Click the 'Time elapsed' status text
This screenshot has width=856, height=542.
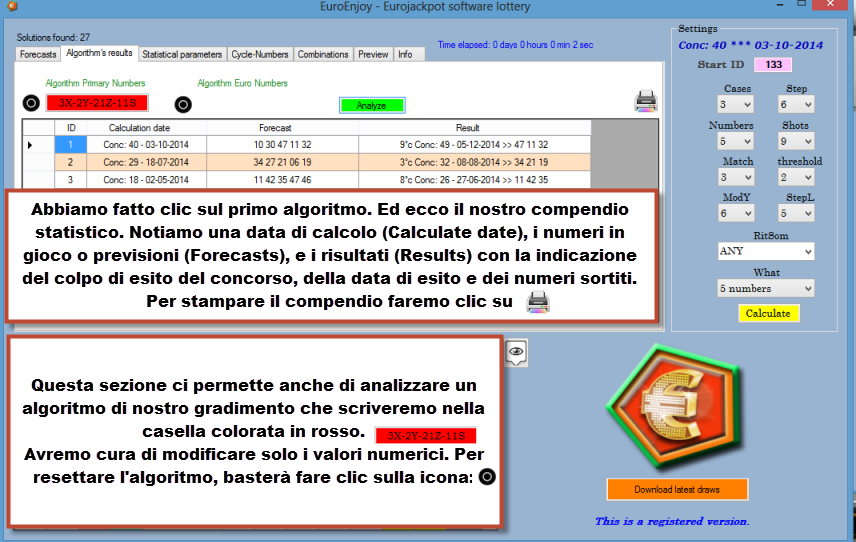pyautogui.click(x=515, y=45)
